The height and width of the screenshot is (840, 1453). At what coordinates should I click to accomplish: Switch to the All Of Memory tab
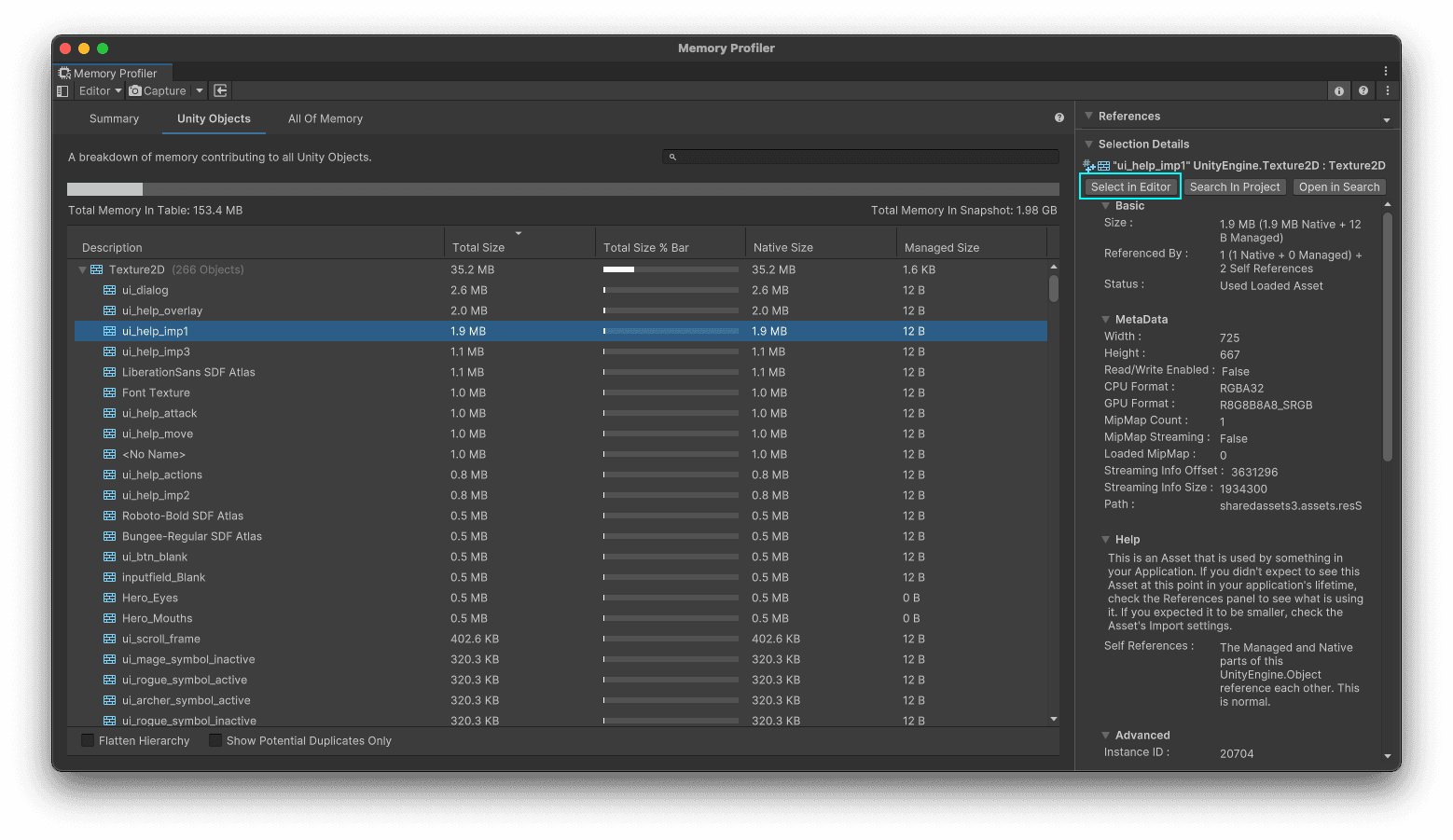[x=325, y=118]
